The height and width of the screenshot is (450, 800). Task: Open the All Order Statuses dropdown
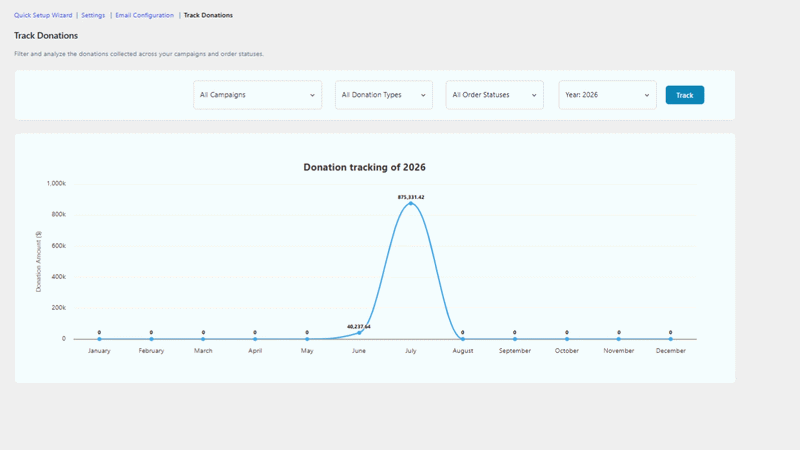click(x=494, y=95)
